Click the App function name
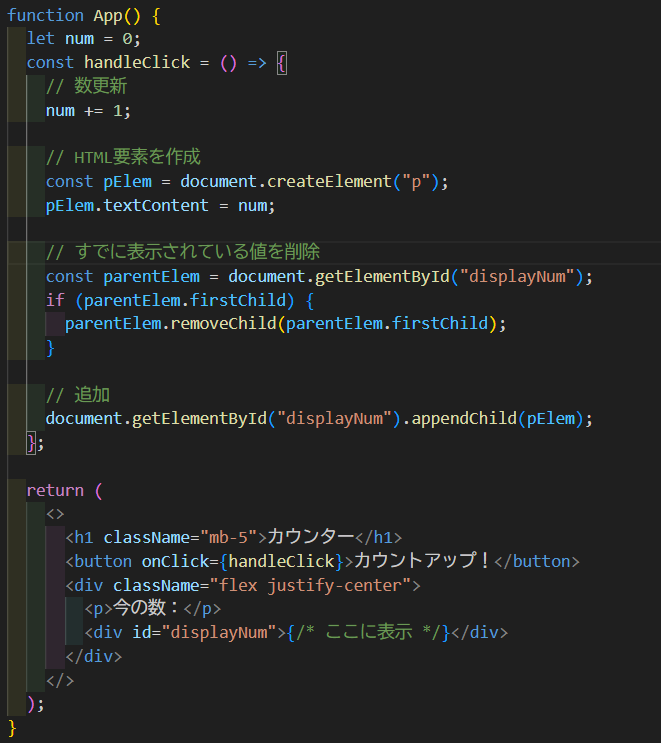This screenshot has height=743, width=661. [x=108, y=15]
